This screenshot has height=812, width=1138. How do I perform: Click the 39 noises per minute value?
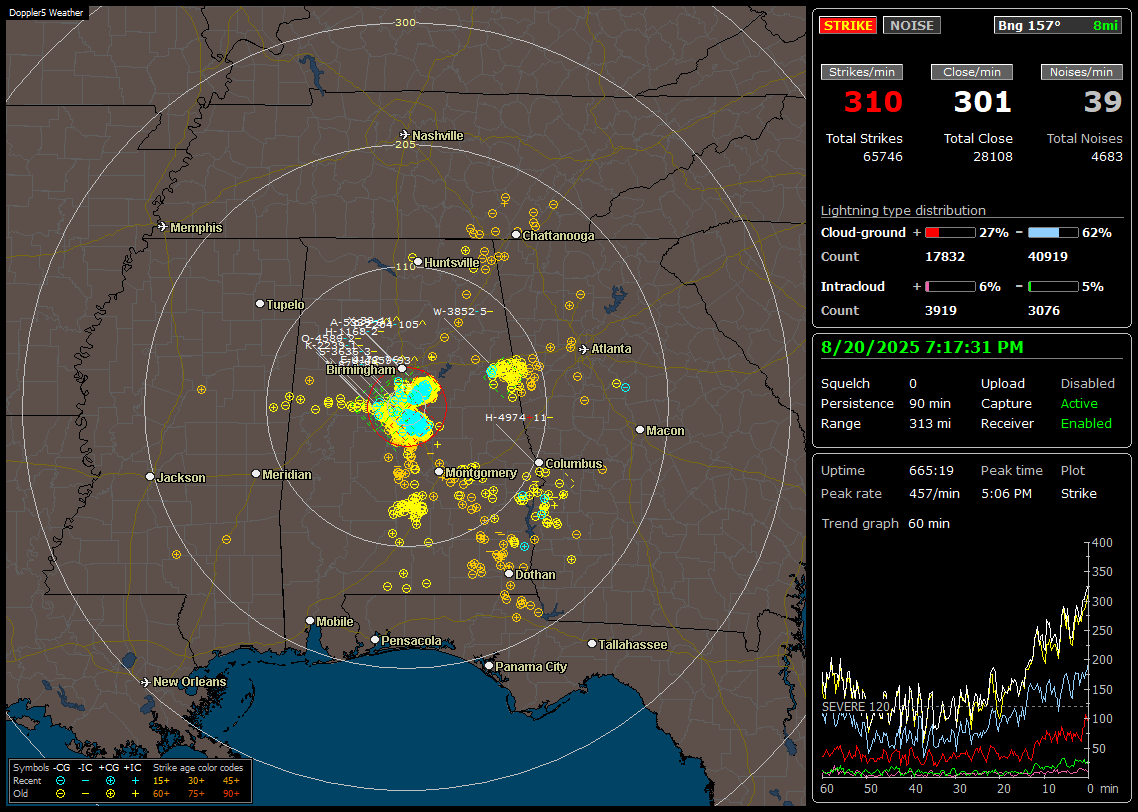coord(1103,102)
